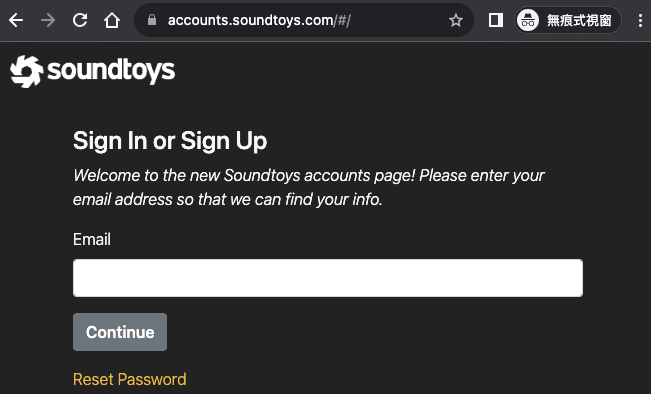Open the browser home page icon
The height and width of the screenshot is (394, 651).
pyautogui.click(x=112, y=20)
